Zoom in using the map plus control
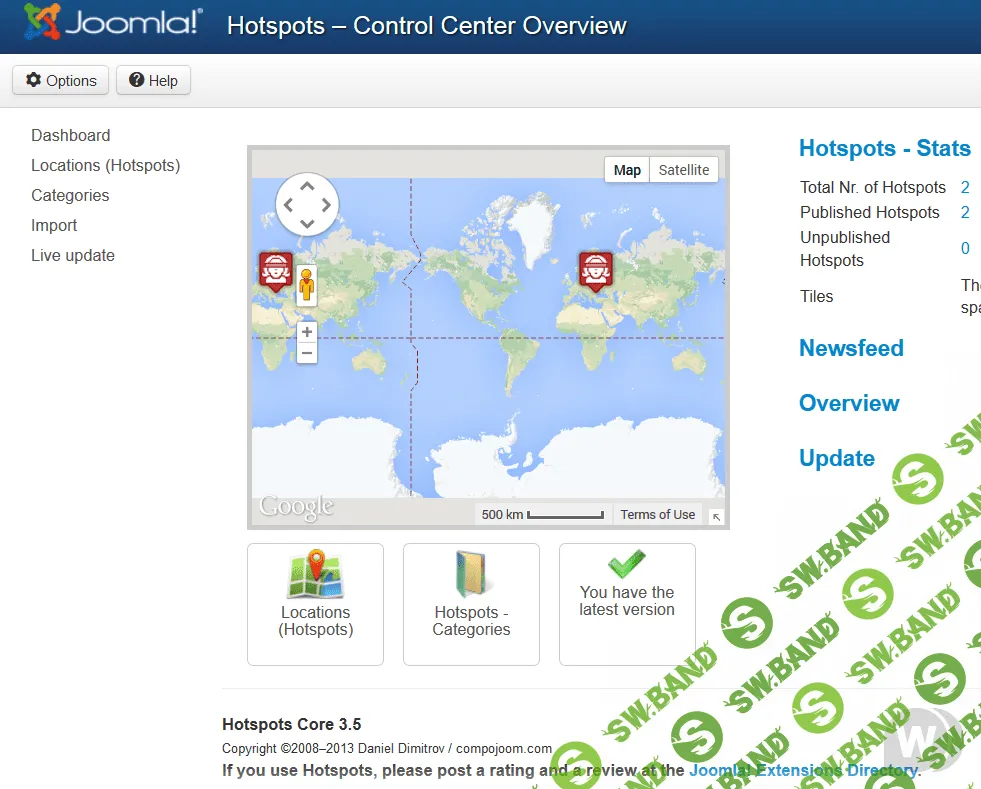Image resolution: width=981 pixels, height=789 pixels. tap(307, 331)
